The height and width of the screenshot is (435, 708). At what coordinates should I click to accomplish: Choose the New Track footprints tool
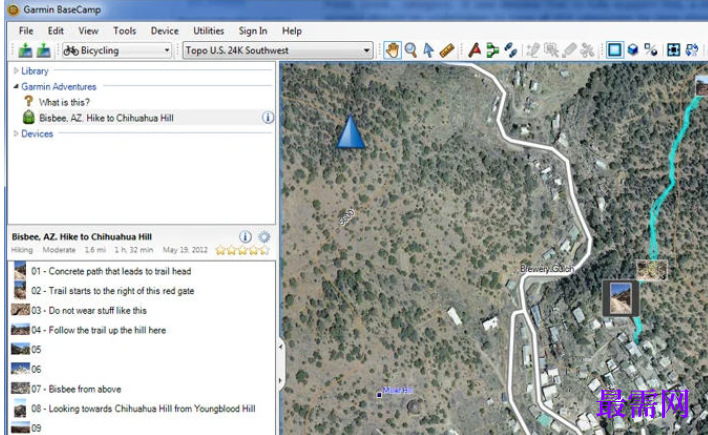511,50
